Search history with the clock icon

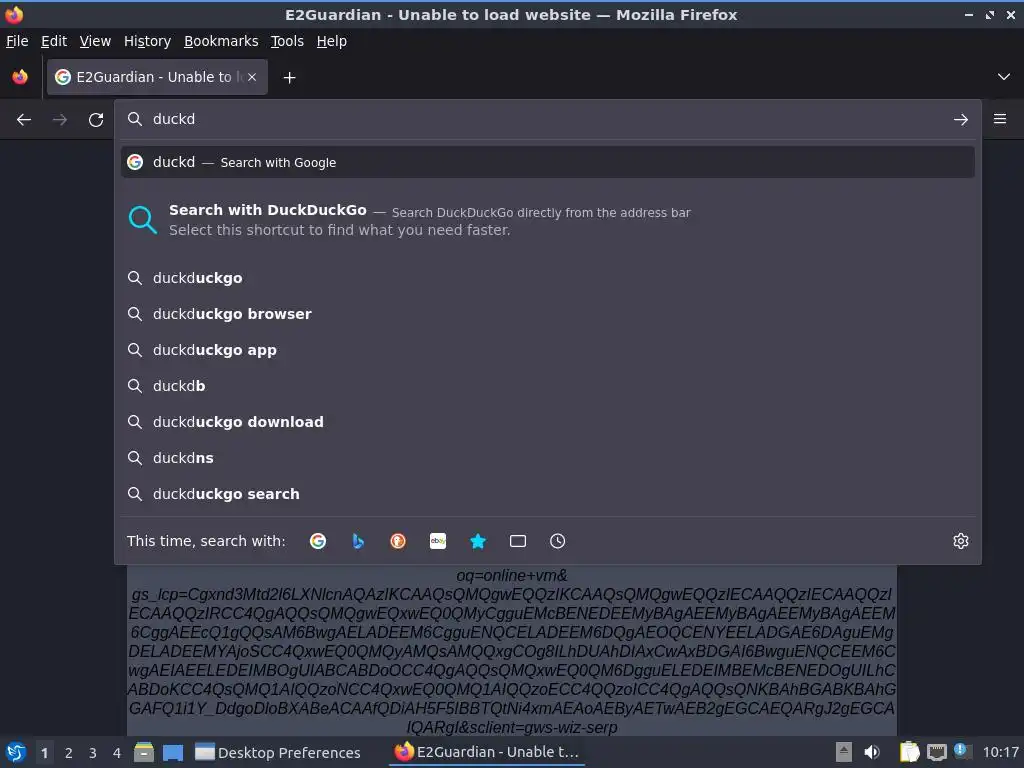[558, 541]
